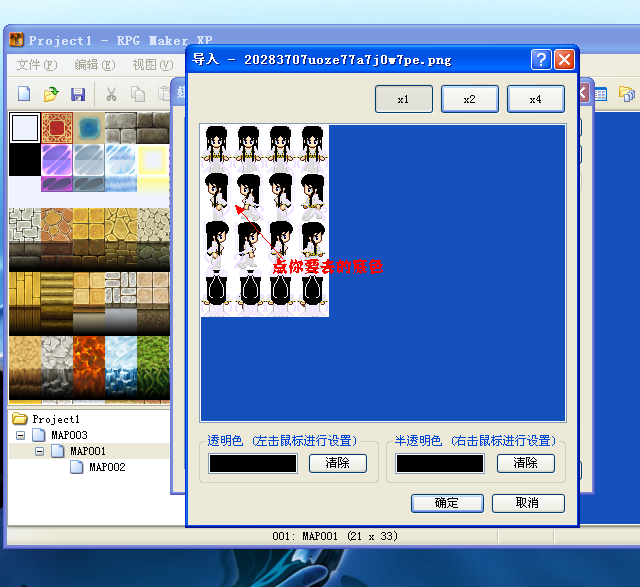Viewport: 640px width, 587px height.
Task: Open the 编辑(E) menu
Action: click(95, 64)
